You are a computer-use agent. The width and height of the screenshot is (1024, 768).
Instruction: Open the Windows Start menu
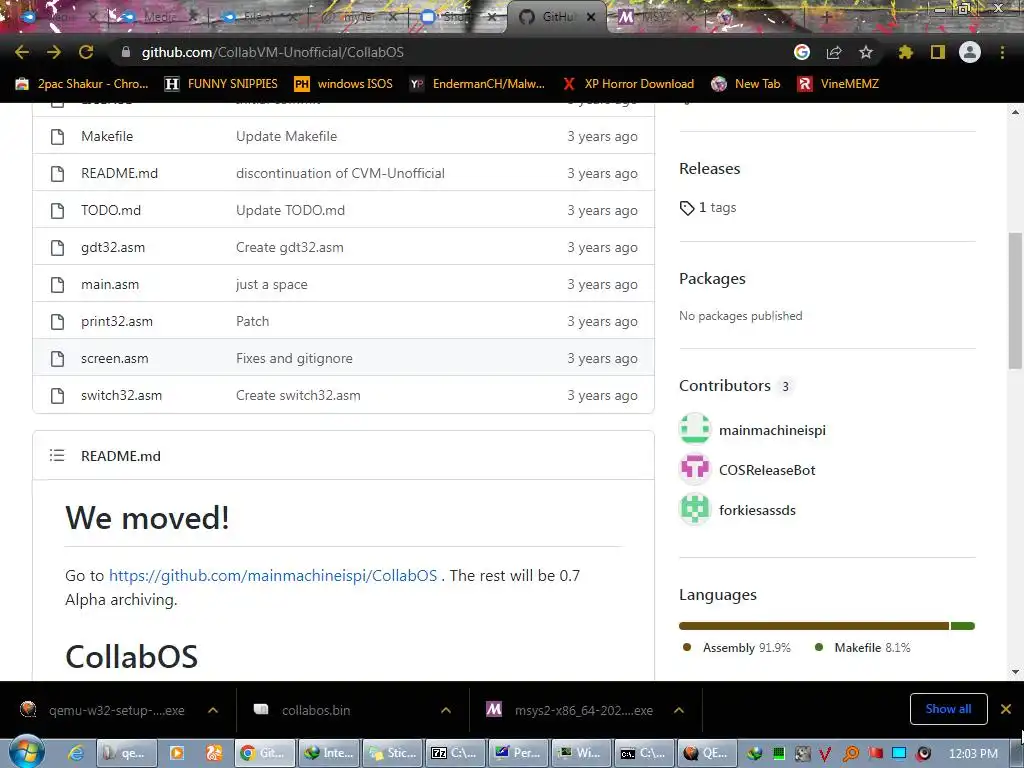point(27,753)
